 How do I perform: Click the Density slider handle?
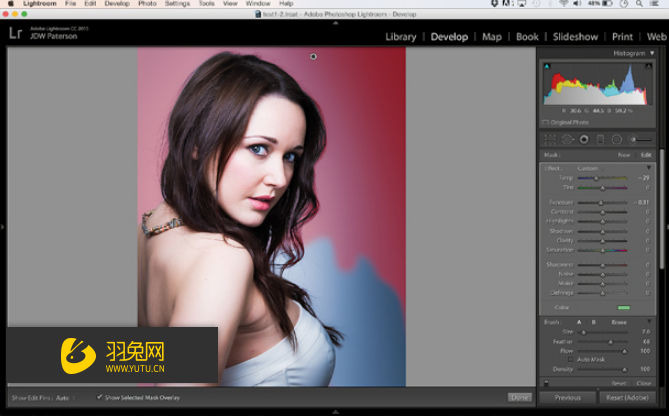624,369
